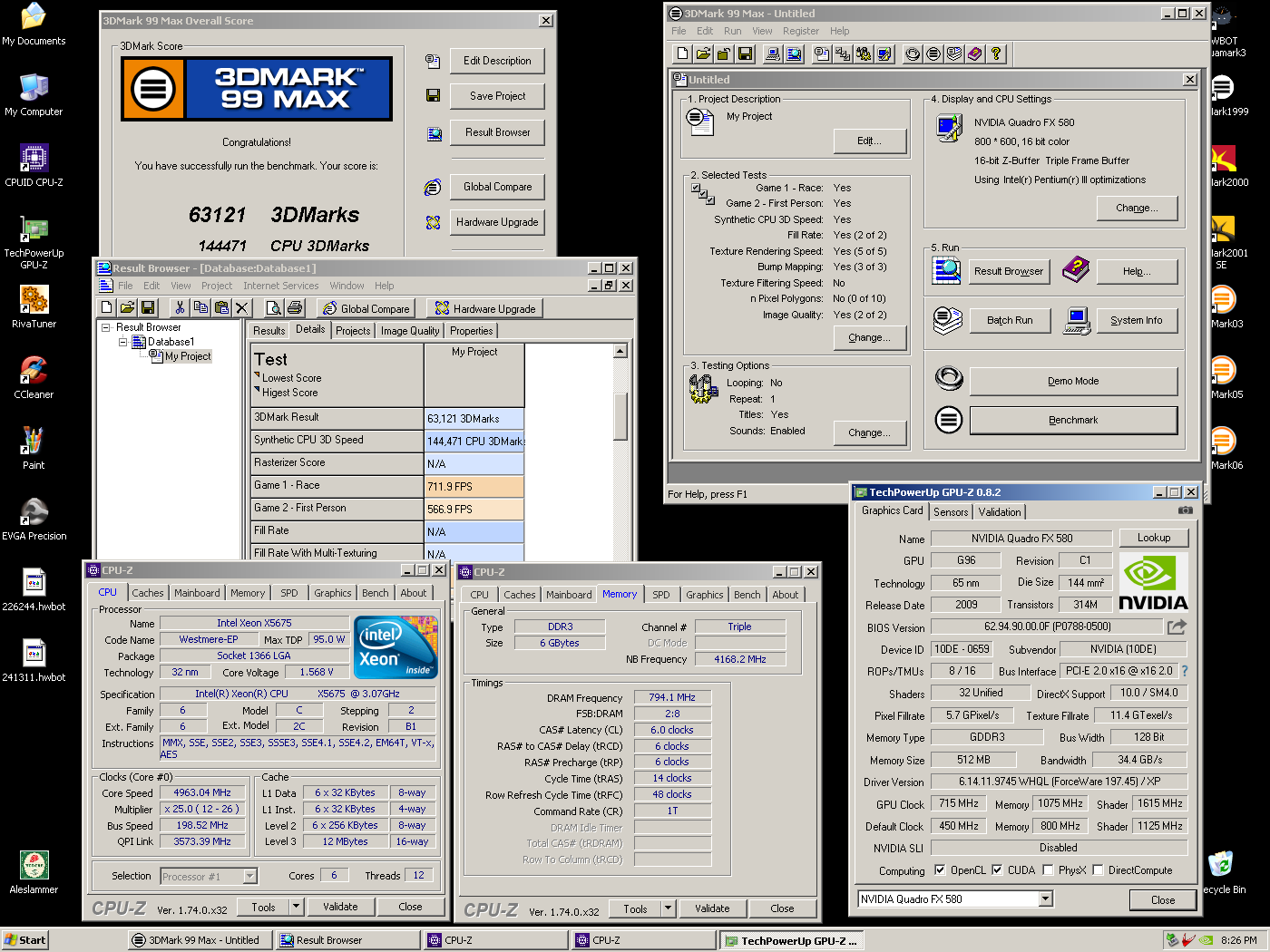The width and height of the screenshot is (1270, 952).
Task: Click the Save floppy icon in 3DMark toolbar
Action: tap(745, 53)
